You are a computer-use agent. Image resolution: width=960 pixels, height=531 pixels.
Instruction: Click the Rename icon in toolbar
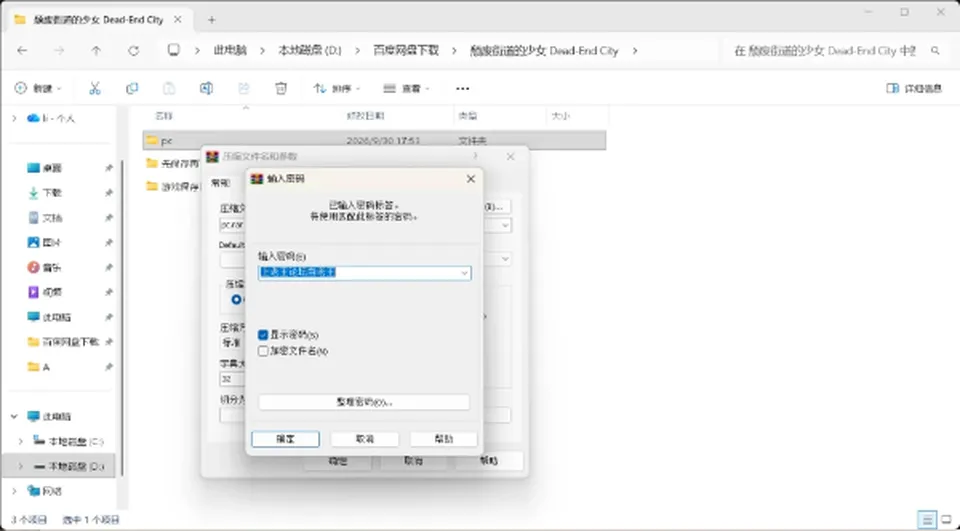coord(206,88)
